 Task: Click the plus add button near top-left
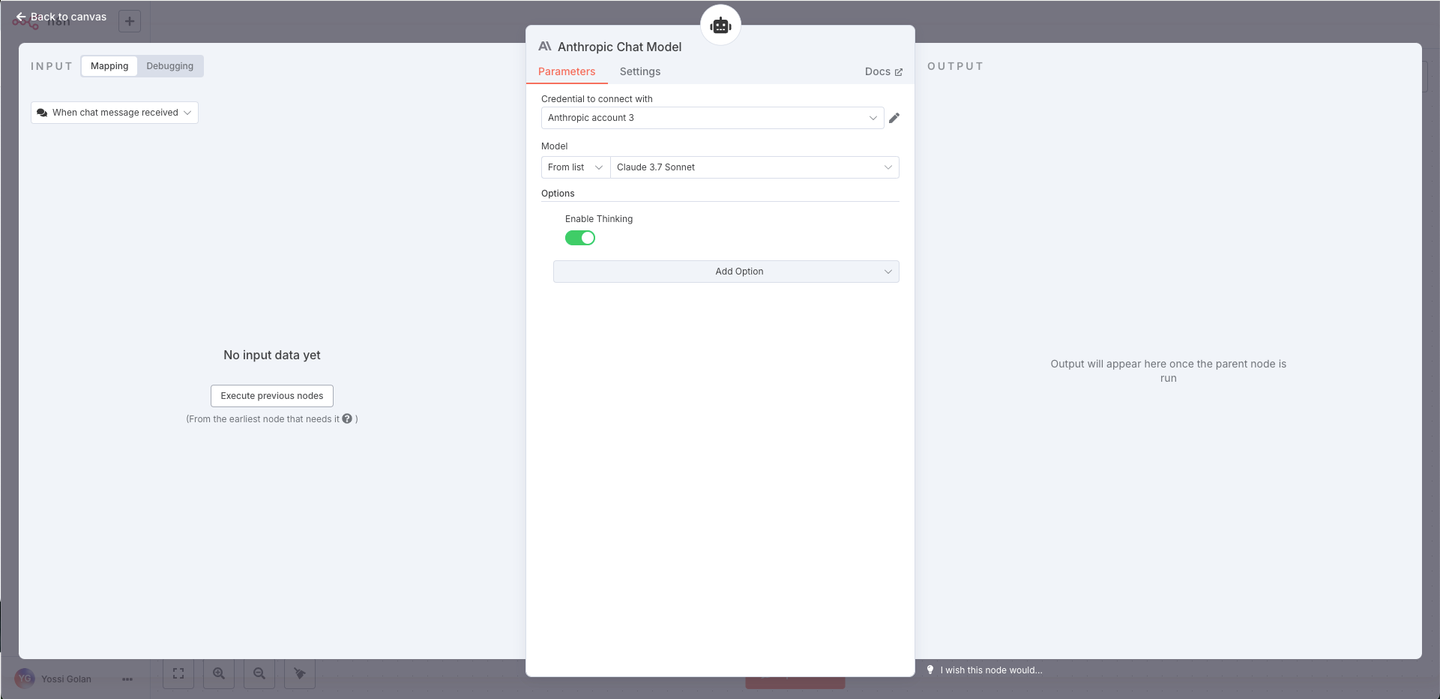tap(129, 21)
